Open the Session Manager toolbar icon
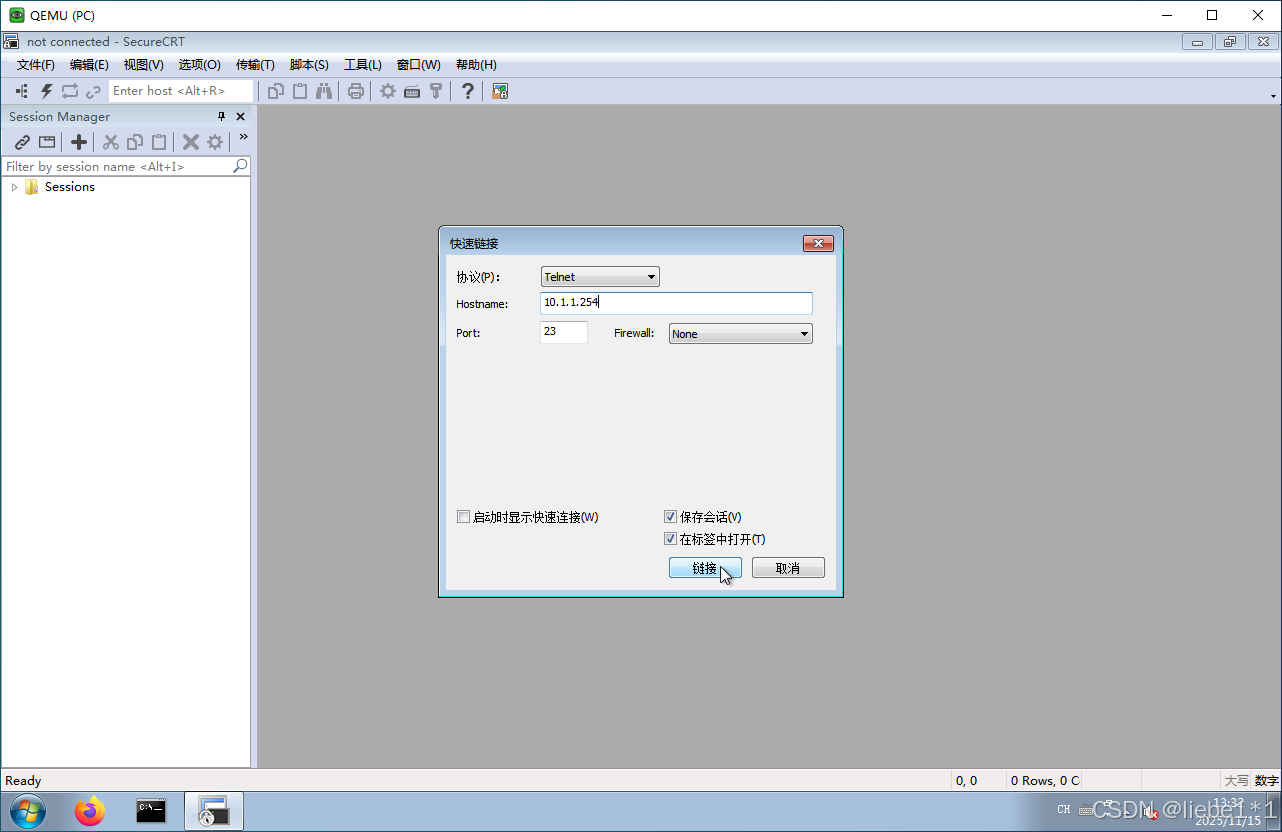1282x832 pixels. coord(22,91)
